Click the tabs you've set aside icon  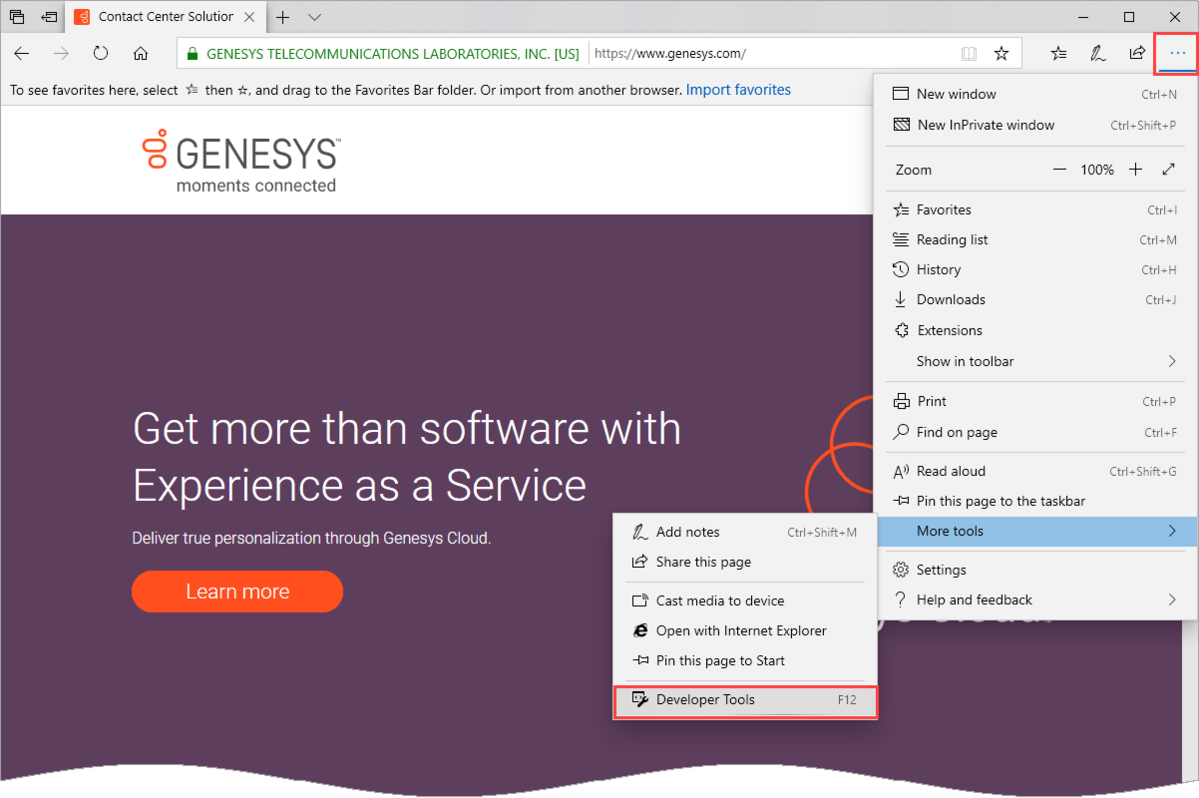[17, 17]
